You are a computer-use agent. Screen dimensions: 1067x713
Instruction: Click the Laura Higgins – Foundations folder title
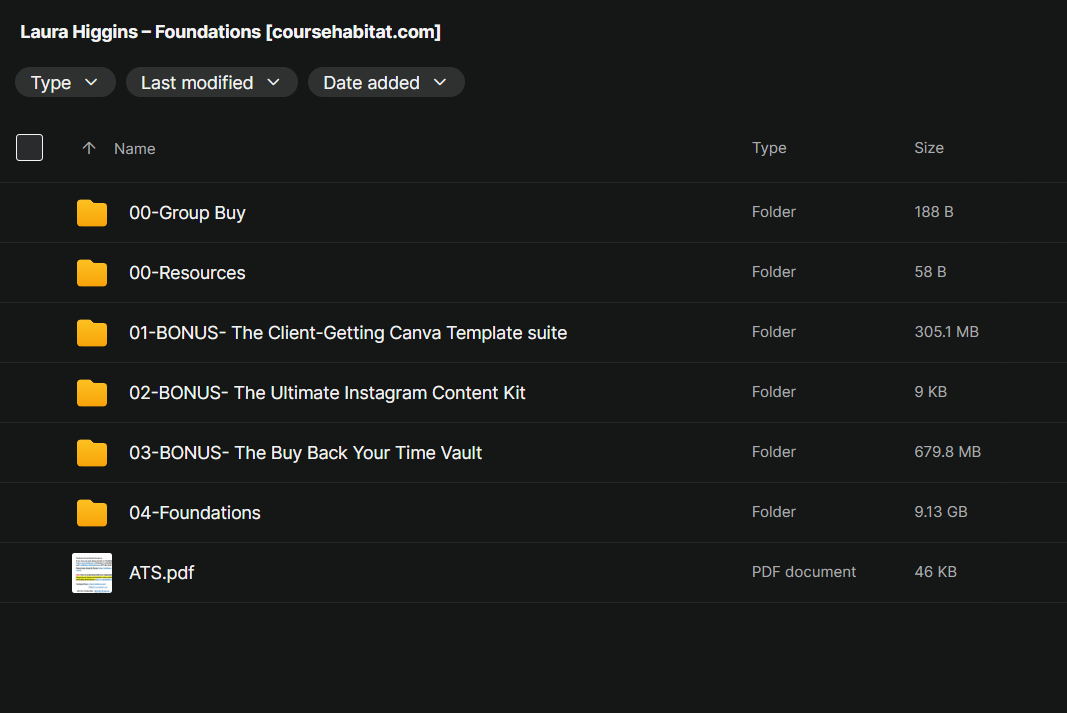(231, 32)
